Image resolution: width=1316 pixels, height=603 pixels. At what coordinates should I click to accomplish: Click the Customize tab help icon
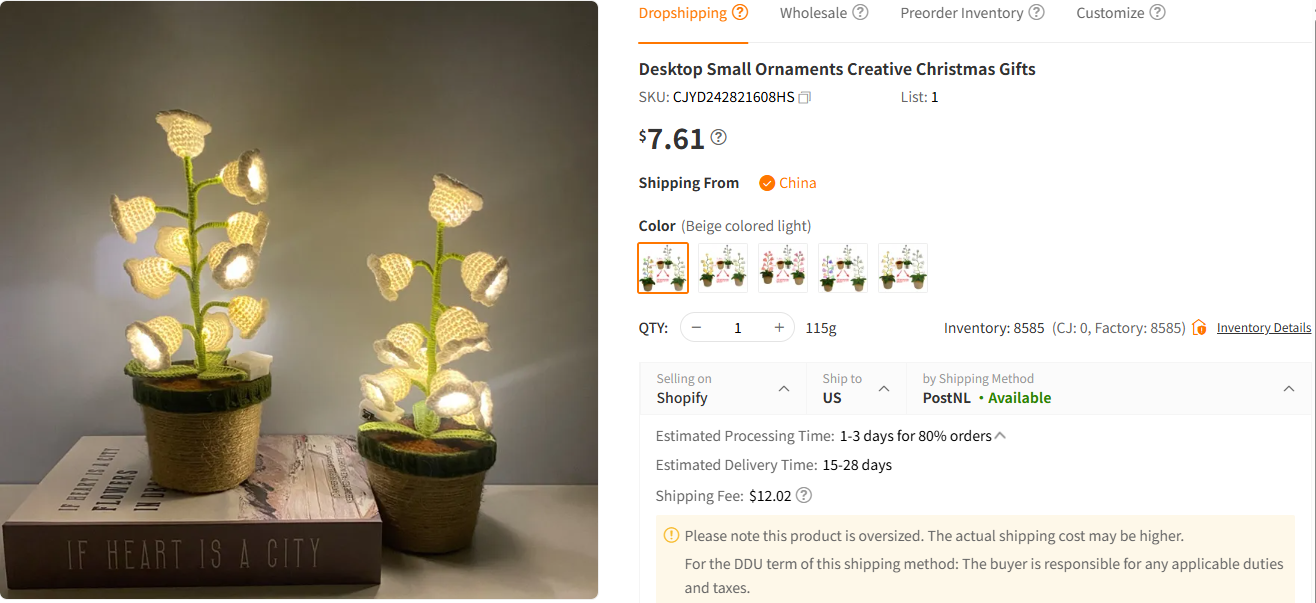click(x=1158, y=12)
